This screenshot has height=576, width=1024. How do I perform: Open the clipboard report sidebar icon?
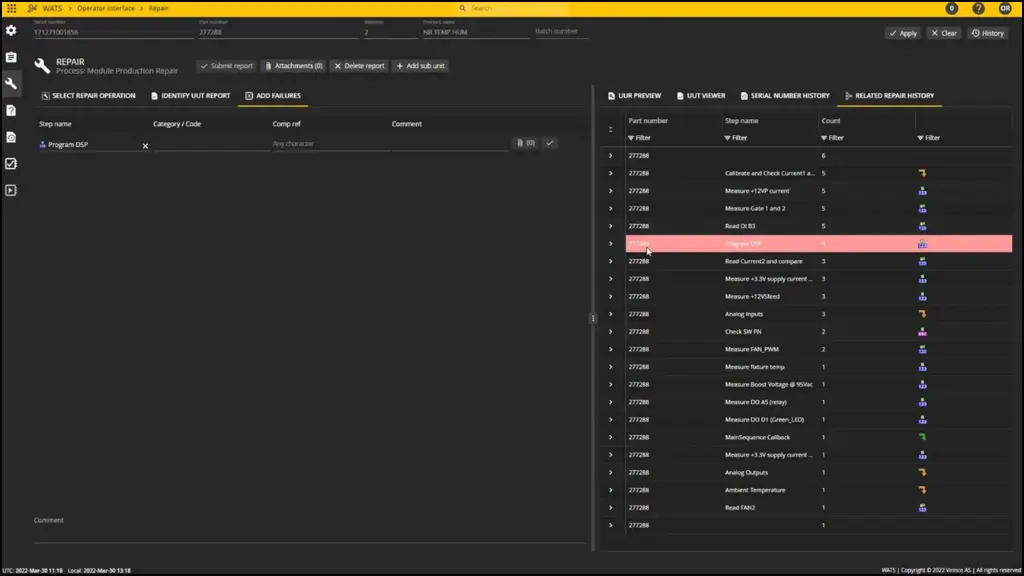point(11,57)
